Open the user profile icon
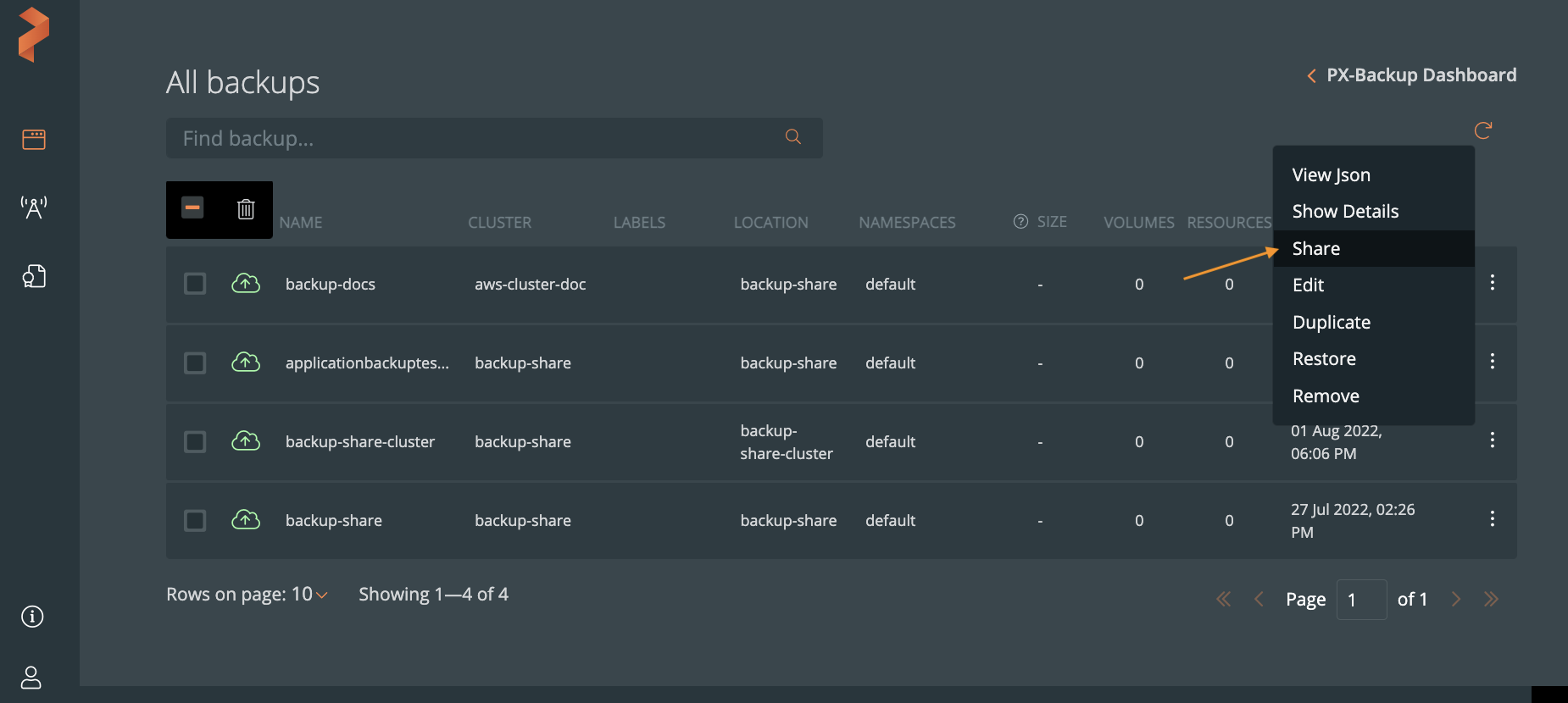This screenshot has width=1568, height=703. [31, 678]
